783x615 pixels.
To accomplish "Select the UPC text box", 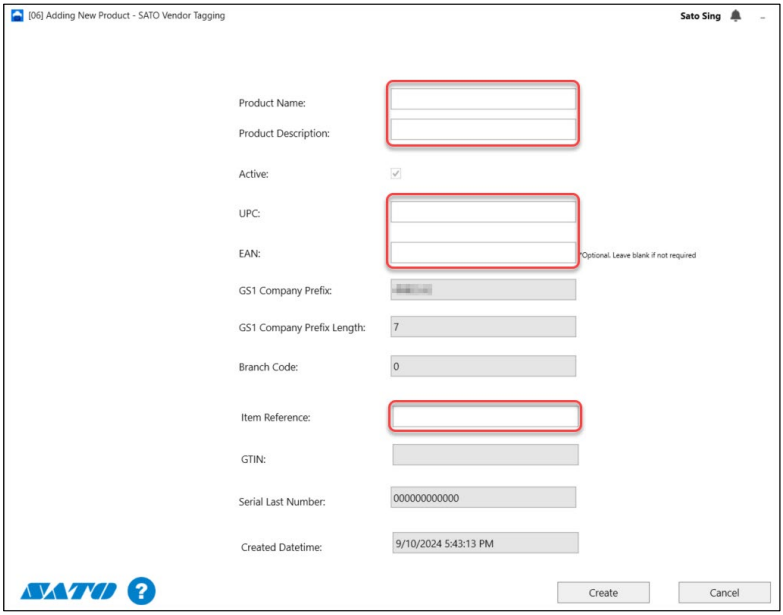I will 483,212.
